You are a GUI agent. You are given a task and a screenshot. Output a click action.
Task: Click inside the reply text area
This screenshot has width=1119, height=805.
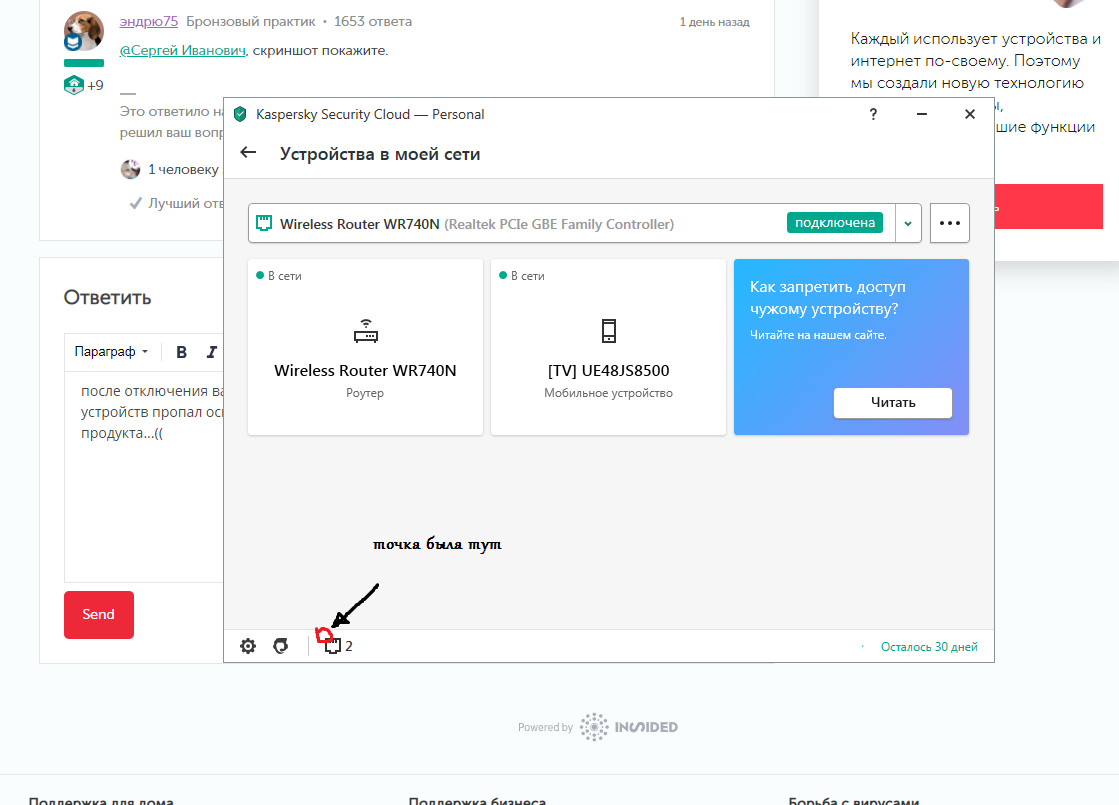(144, 477)
